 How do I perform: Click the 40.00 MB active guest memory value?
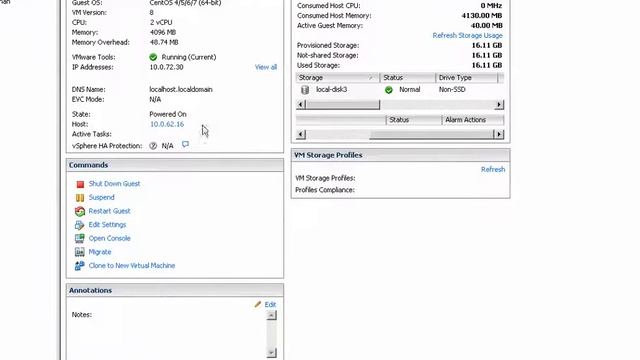pos(487,25)
